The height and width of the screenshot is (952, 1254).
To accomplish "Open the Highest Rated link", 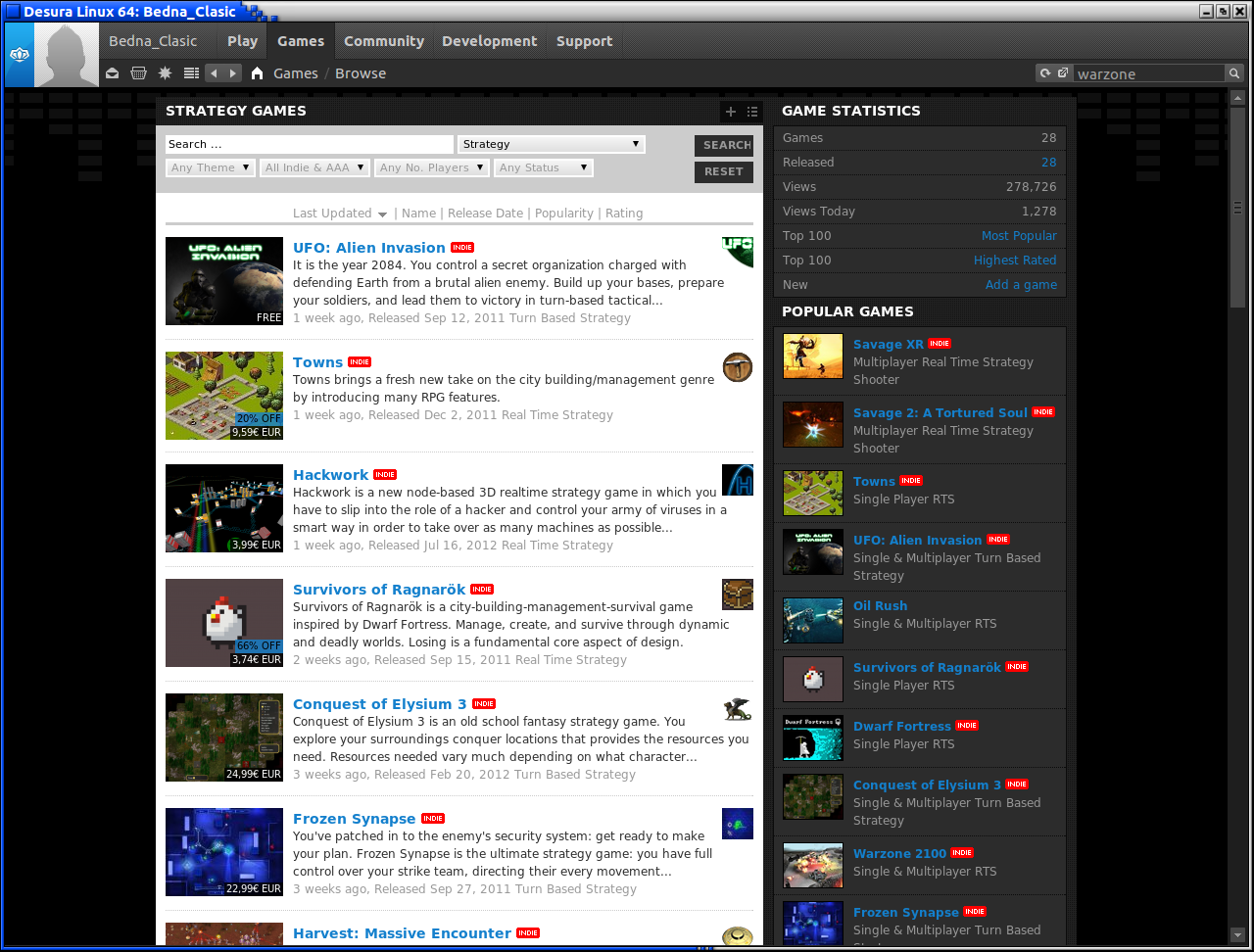I will click(x=1015, y=261).
